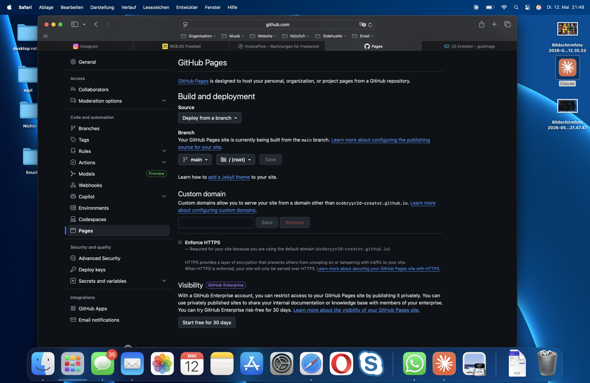This screenshot has height=383, width=590.
Task: Open the / (root) folder dropdown
Action: point(236,160)
